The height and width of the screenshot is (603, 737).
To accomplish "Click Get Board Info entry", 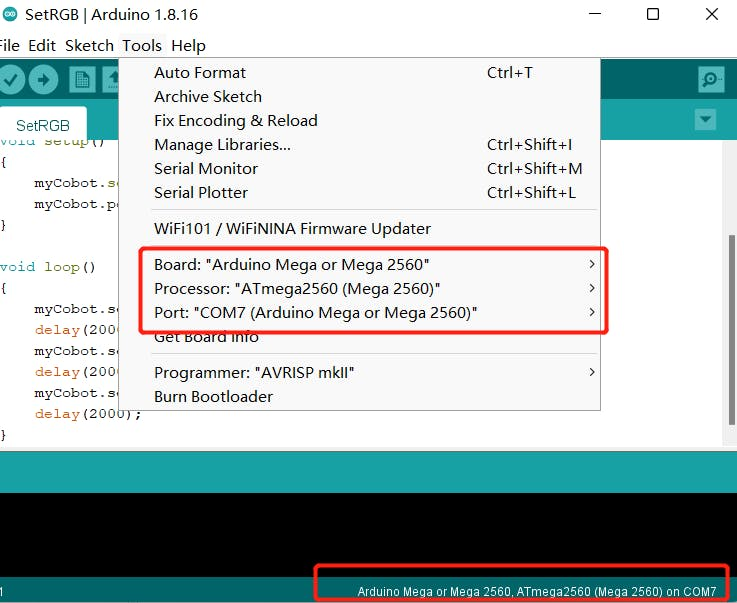I will (x=360, y=337).
